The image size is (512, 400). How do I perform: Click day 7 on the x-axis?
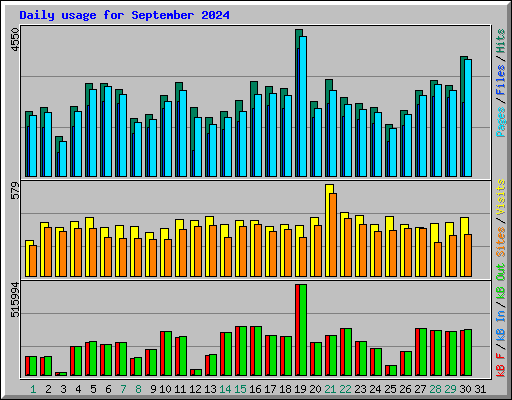(123, 389)
